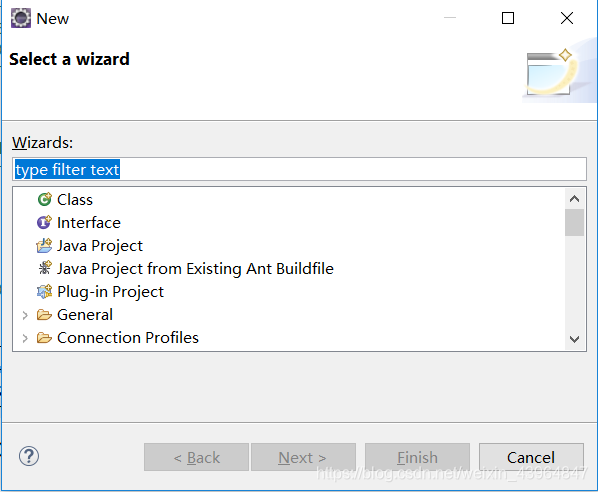Image resolution: width=598 pixels, height=492 pixels.
Task: Click into the wizard filter text field
Action: pyautogui.click(x=299, y=169)
